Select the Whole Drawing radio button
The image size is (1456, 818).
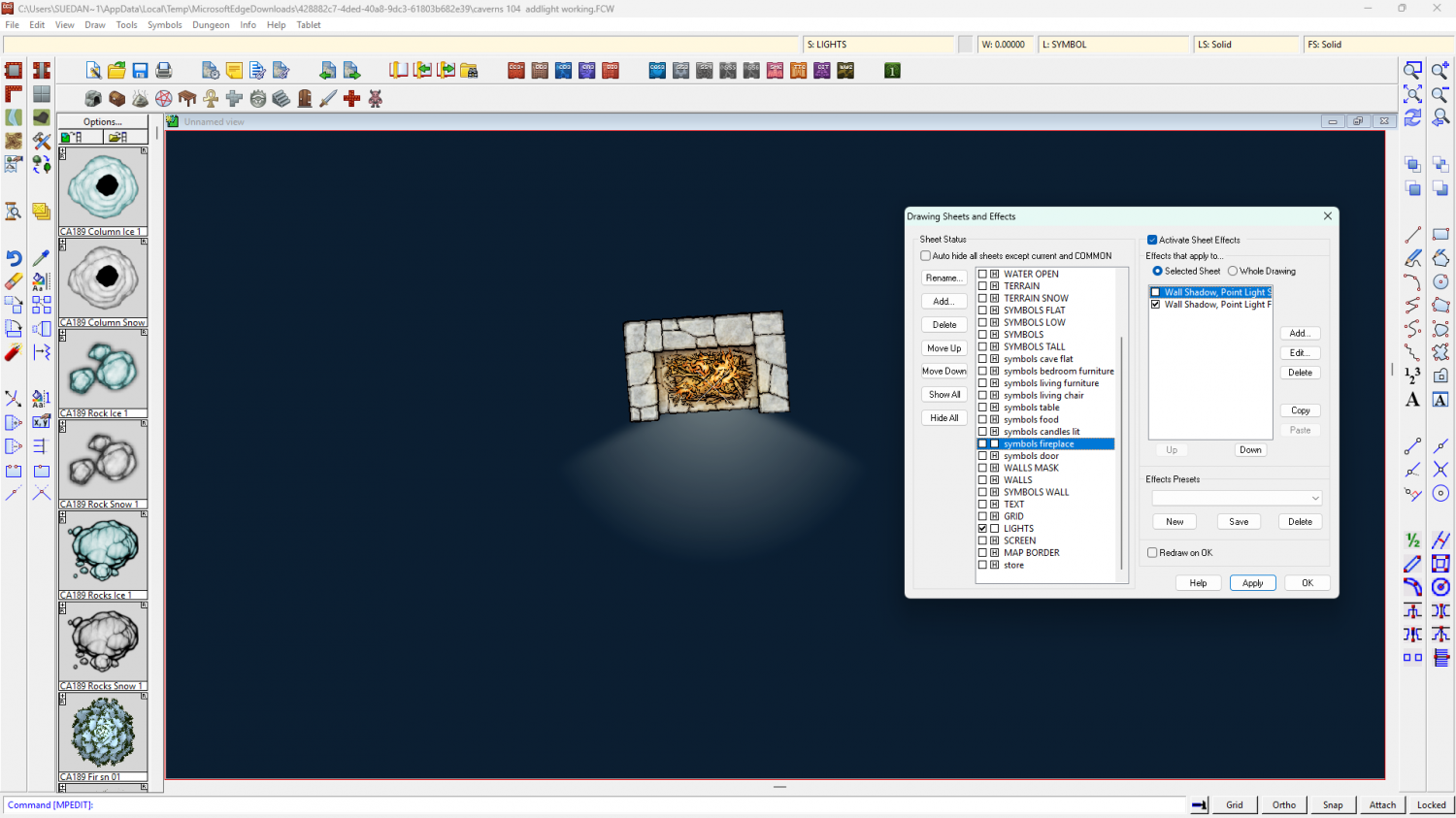(x=1233, y=272)
